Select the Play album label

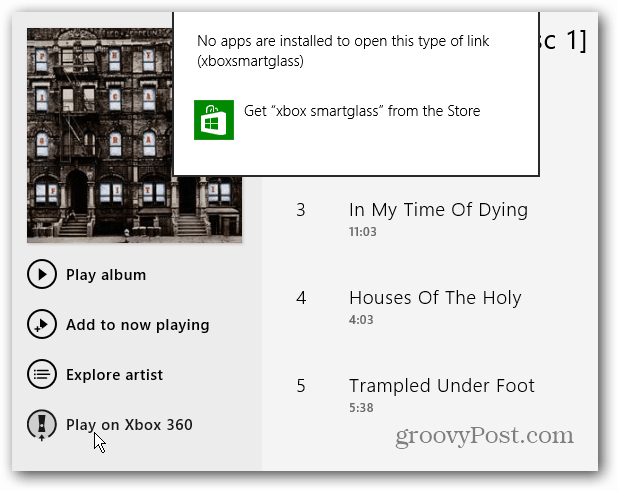106,275
